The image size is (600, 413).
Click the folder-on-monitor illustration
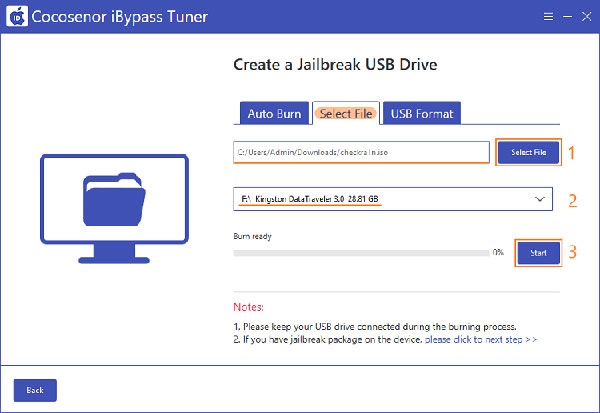(x=114, y=209)
